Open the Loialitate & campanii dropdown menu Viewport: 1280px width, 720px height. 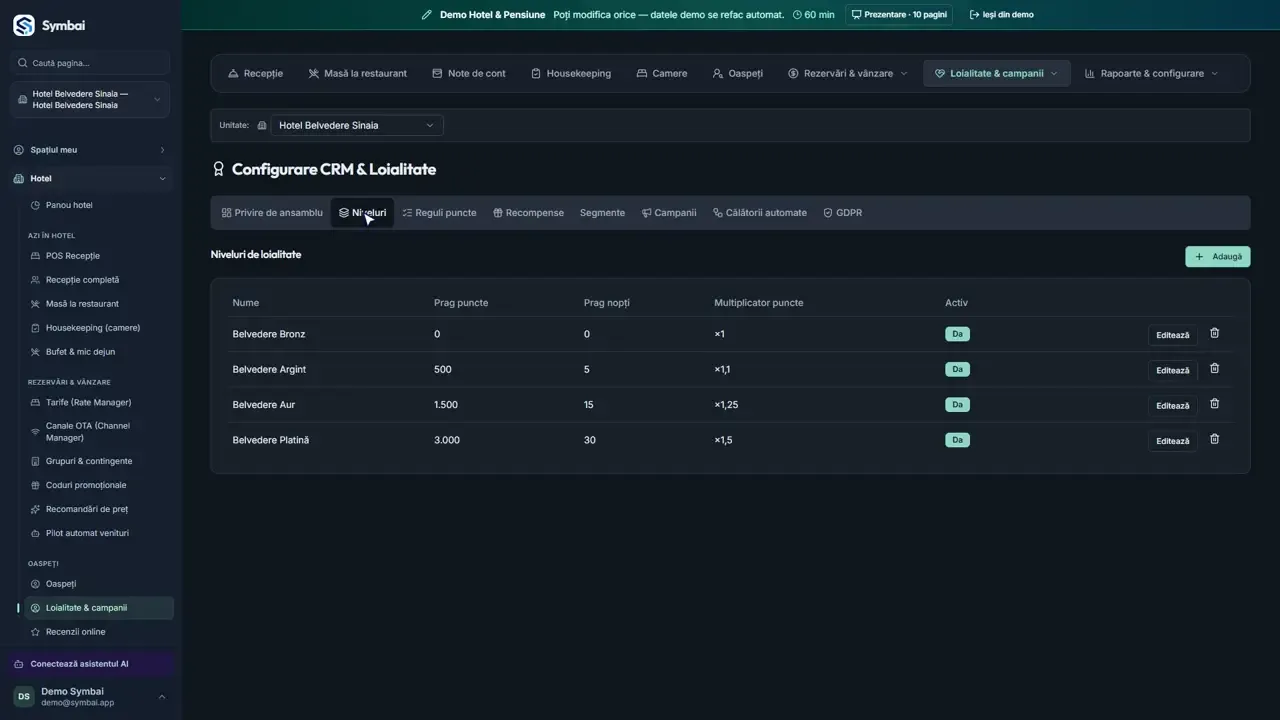click(x=996, y=73)
